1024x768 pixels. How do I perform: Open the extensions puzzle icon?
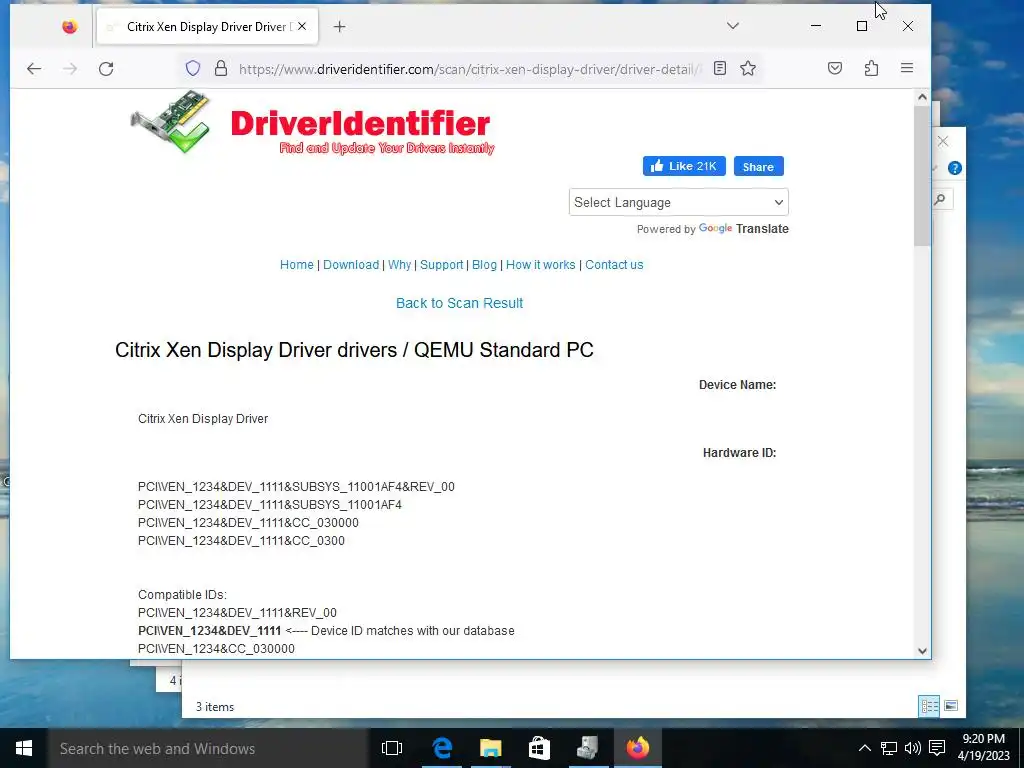point(871,68)
